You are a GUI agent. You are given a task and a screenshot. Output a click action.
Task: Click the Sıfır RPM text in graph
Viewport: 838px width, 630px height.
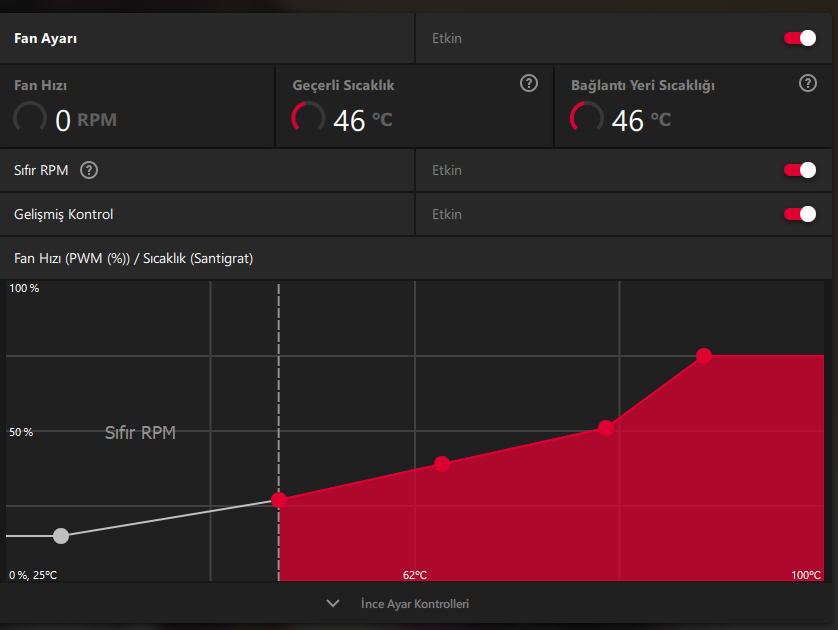coord(140,433)
